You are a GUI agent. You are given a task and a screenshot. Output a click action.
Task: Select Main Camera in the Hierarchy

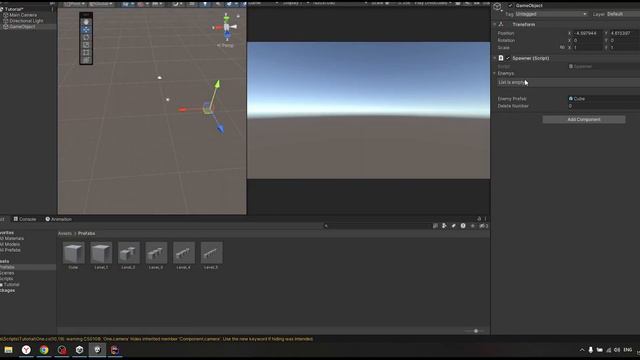[x=23, y=15]
